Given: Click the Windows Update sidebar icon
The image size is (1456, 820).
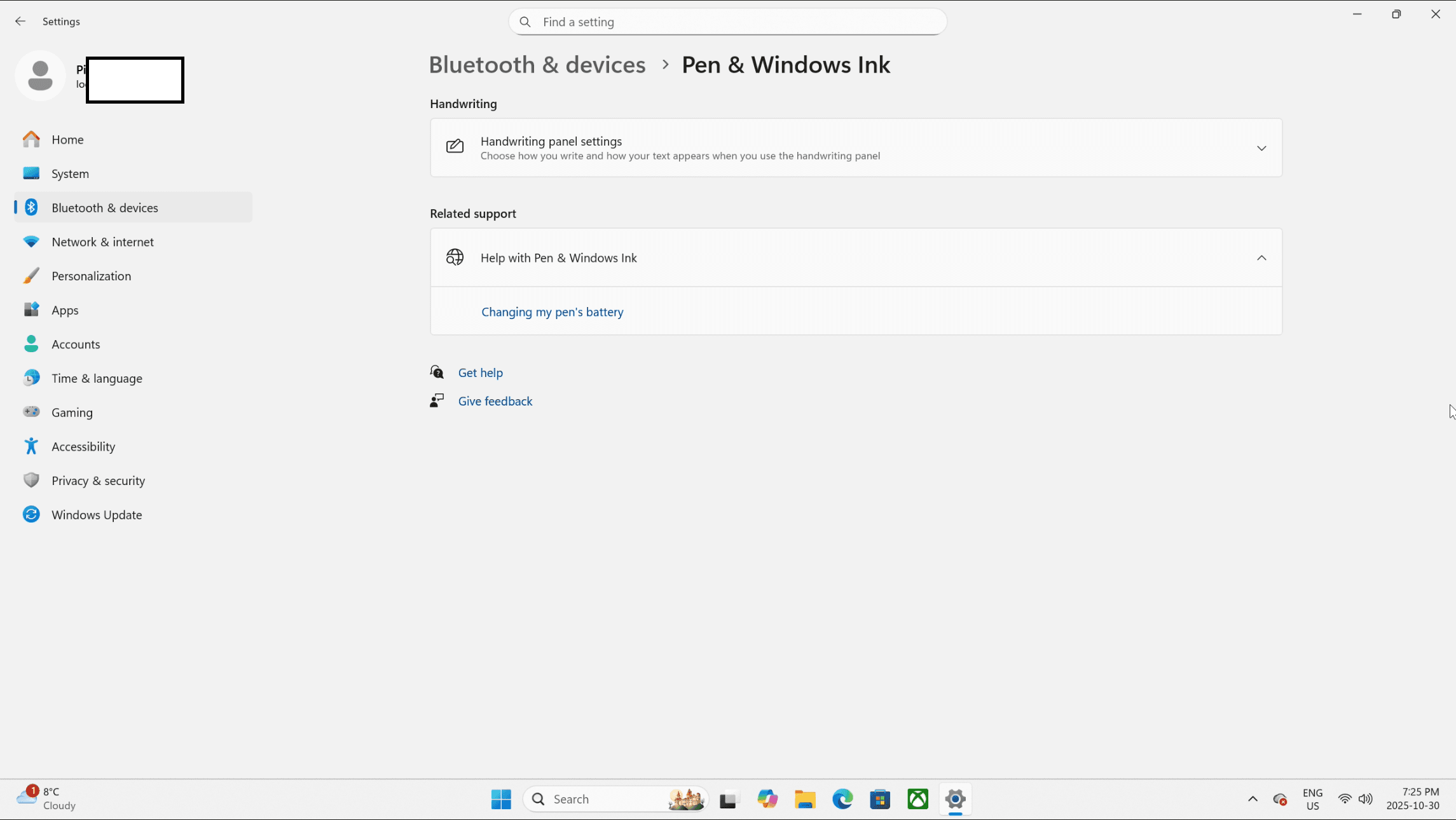Looking at the screenshot, I should 31,514.
